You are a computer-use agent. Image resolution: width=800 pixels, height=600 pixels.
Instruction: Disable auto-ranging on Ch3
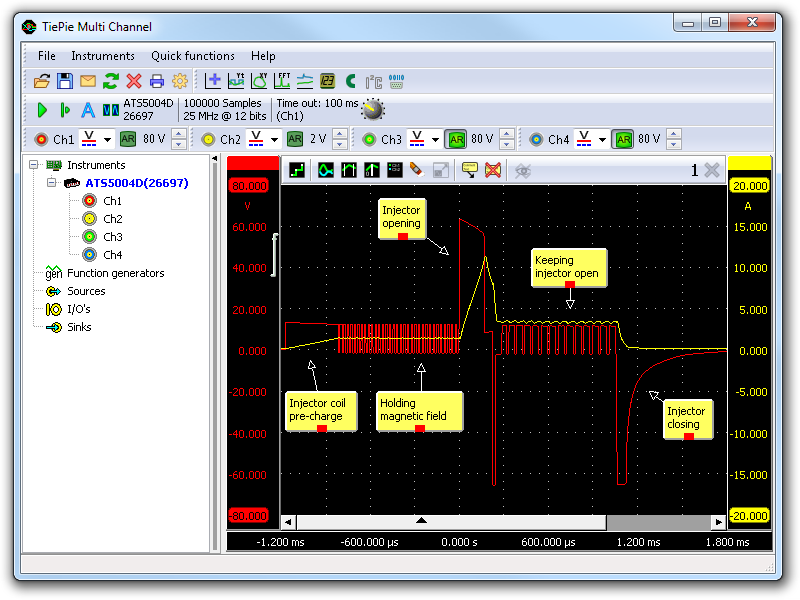454,140
